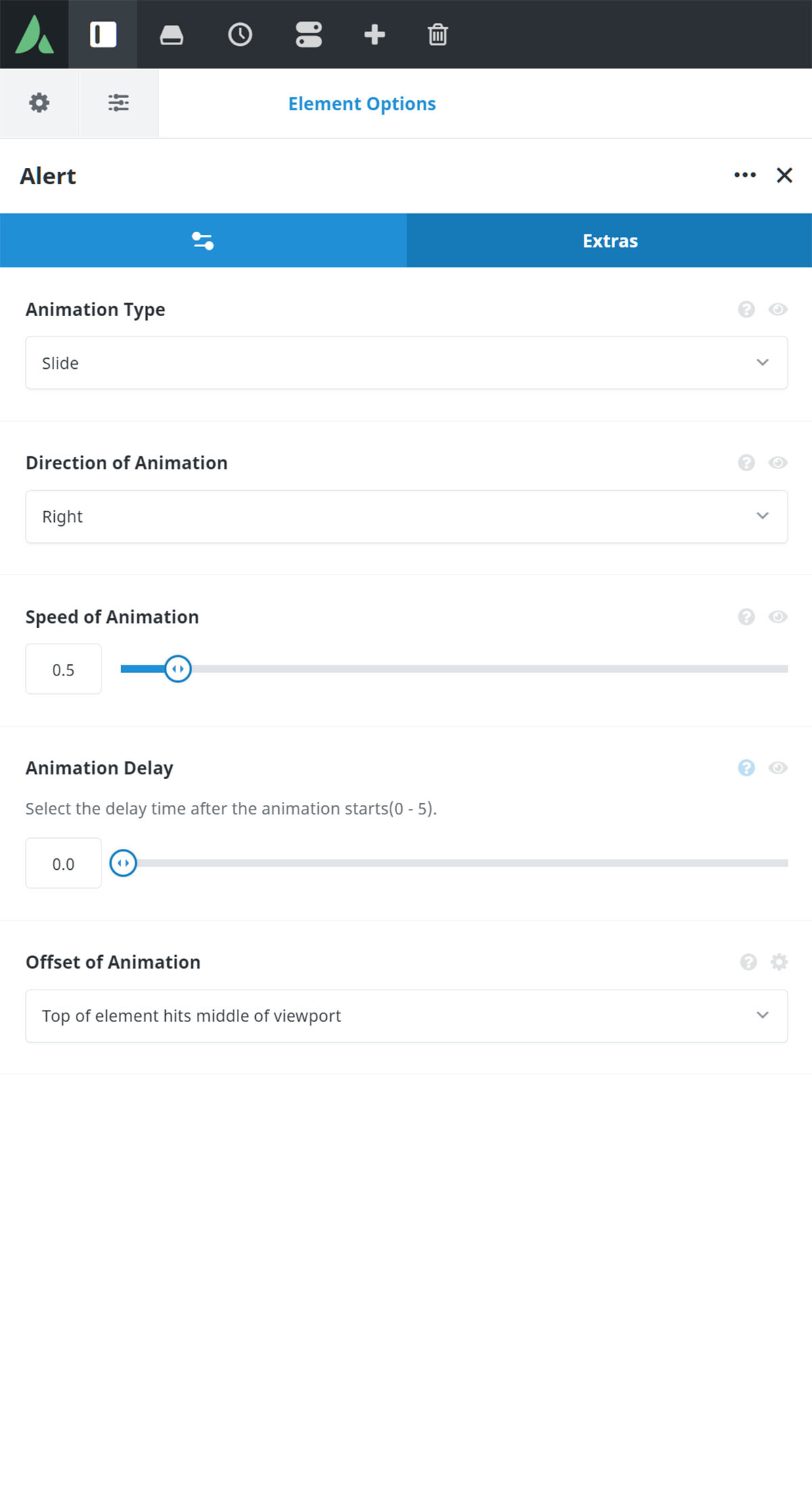Click the trash delete icon
This screenshot has height=1498, width=812.
point(438,35)
